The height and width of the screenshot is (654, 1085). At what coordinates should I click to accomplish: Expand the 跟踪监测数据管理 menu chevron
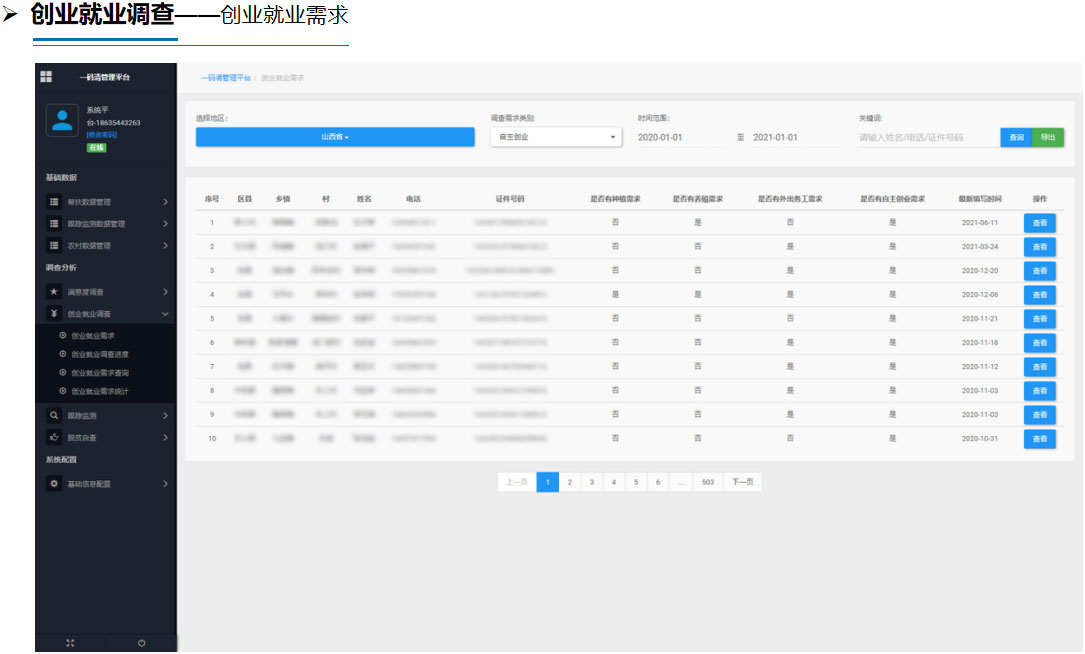point(165,224)
